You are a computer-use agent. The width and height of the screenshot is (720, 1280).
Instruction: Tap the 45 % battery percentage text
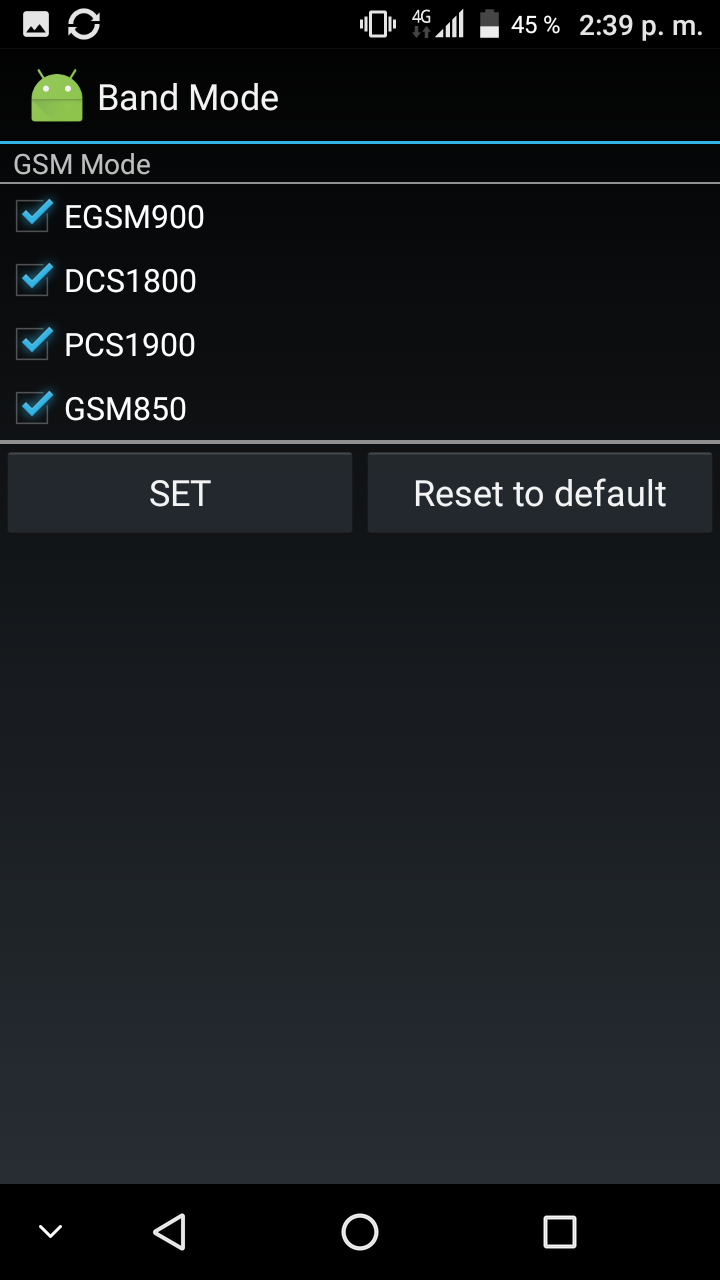(535, 26)
